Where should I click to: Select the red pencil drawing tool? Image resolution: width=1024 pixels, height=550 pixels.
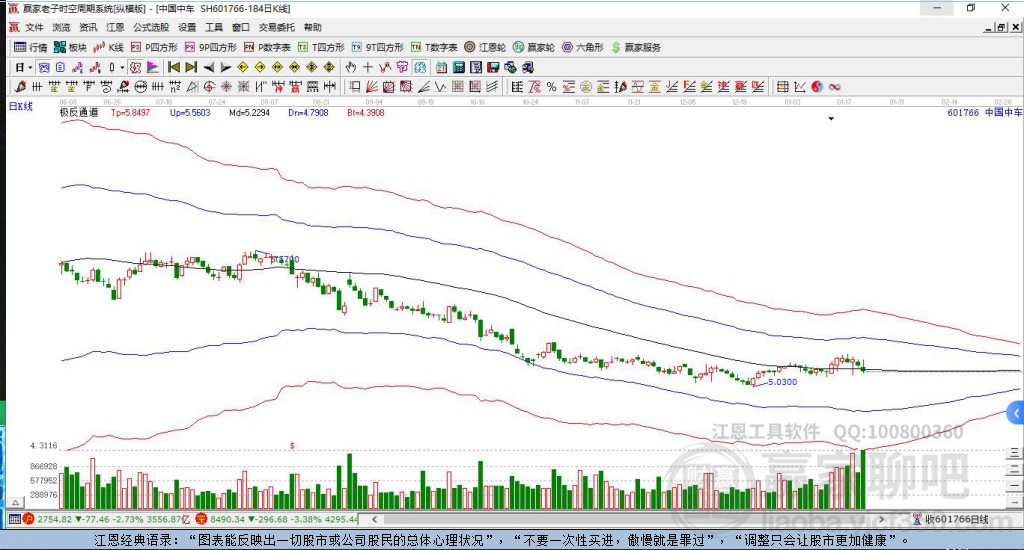pos(20,87)
